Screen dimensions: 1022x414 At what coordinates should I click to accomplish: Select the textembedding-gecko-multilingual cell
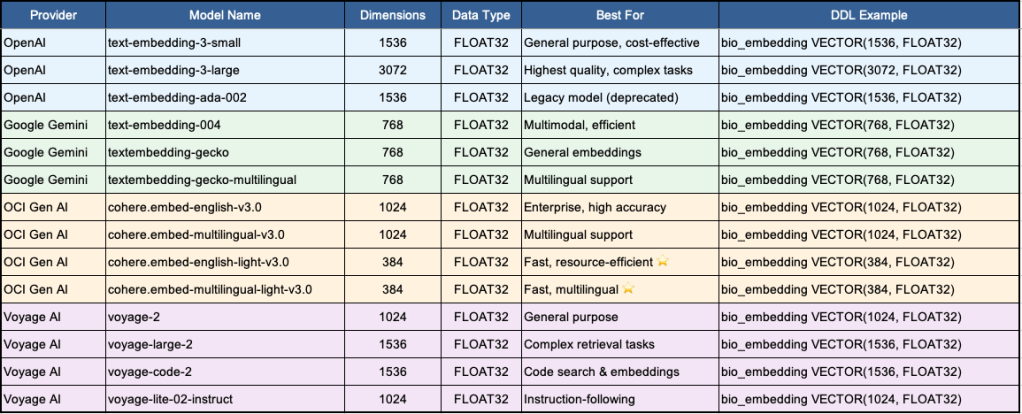pos(200,180)
